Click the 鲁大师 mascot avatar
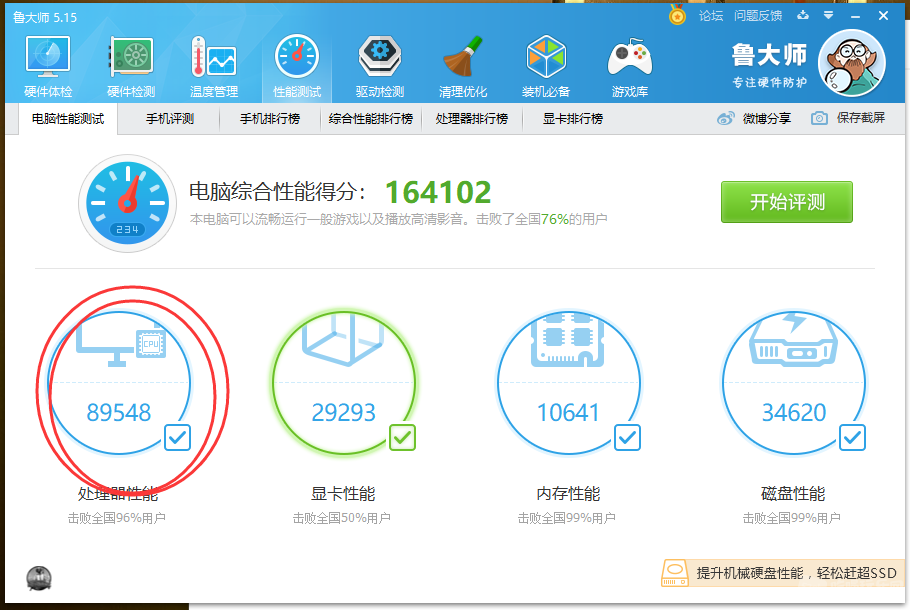Screen dimensions: 910x610 [x=851, y=63]
